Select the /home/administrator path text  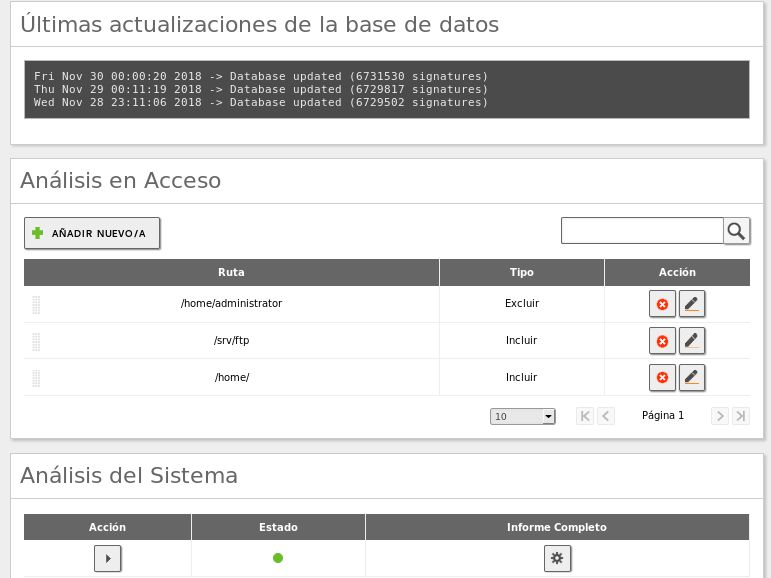pos(232,304)
